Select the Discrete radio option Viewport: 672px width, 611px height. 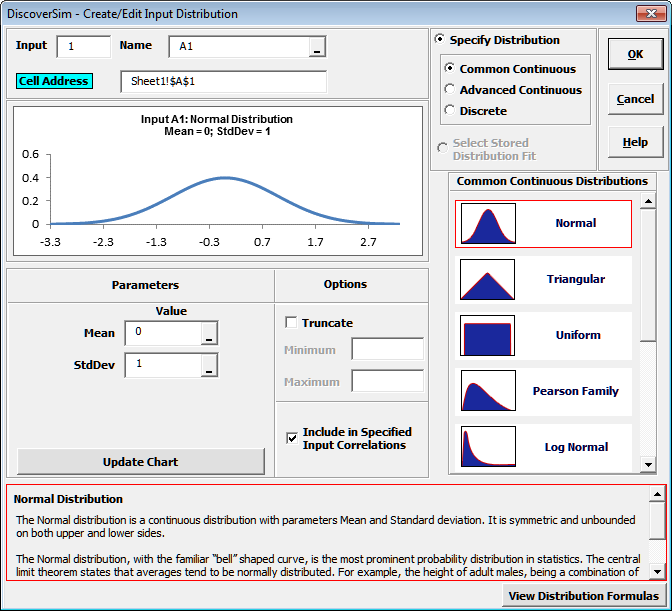click(x=449, y=111)
